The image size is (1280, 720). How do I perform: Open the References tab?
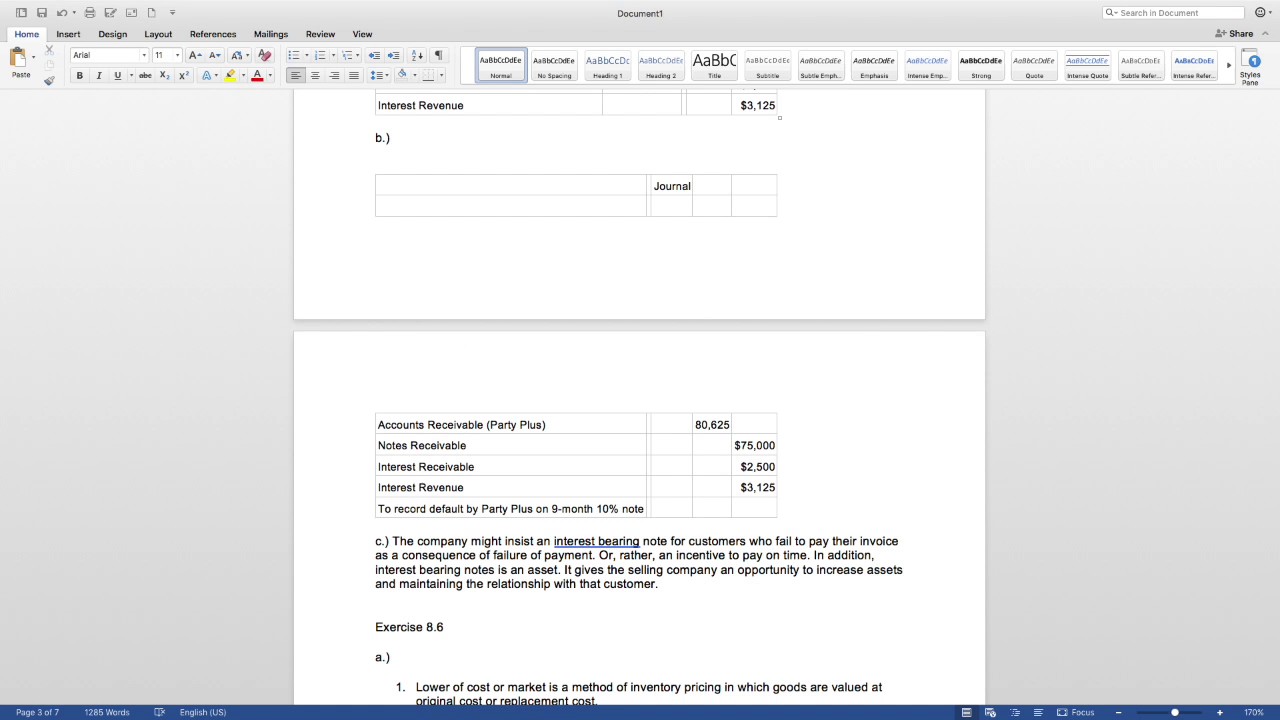coord(213,34)
